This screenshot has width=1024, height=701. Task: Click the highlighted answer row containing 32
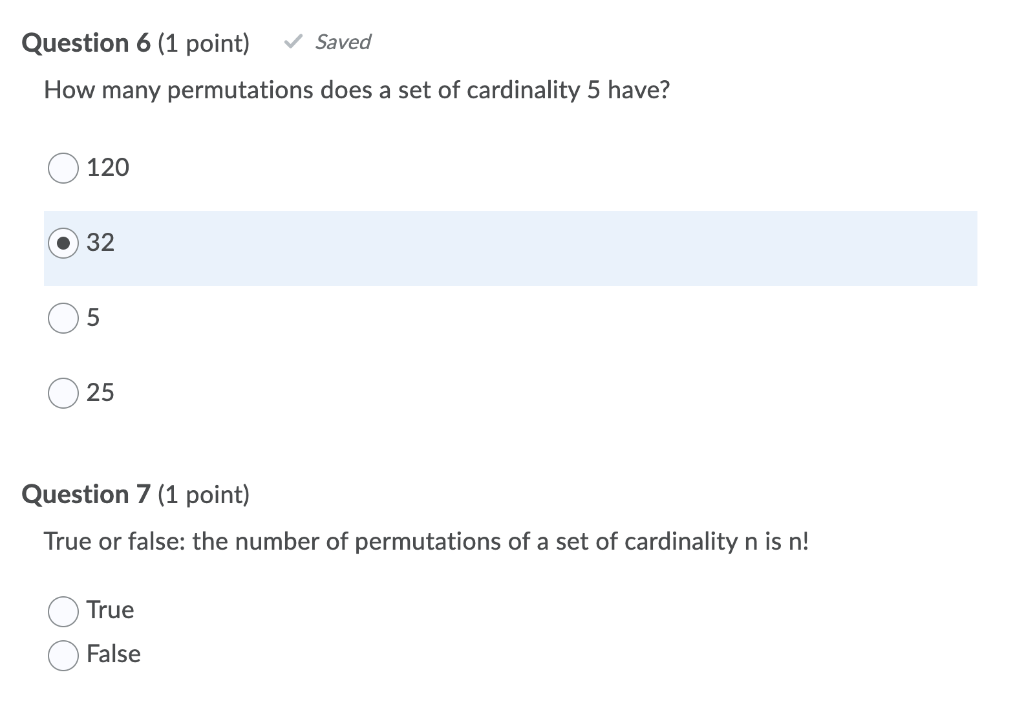500,248
